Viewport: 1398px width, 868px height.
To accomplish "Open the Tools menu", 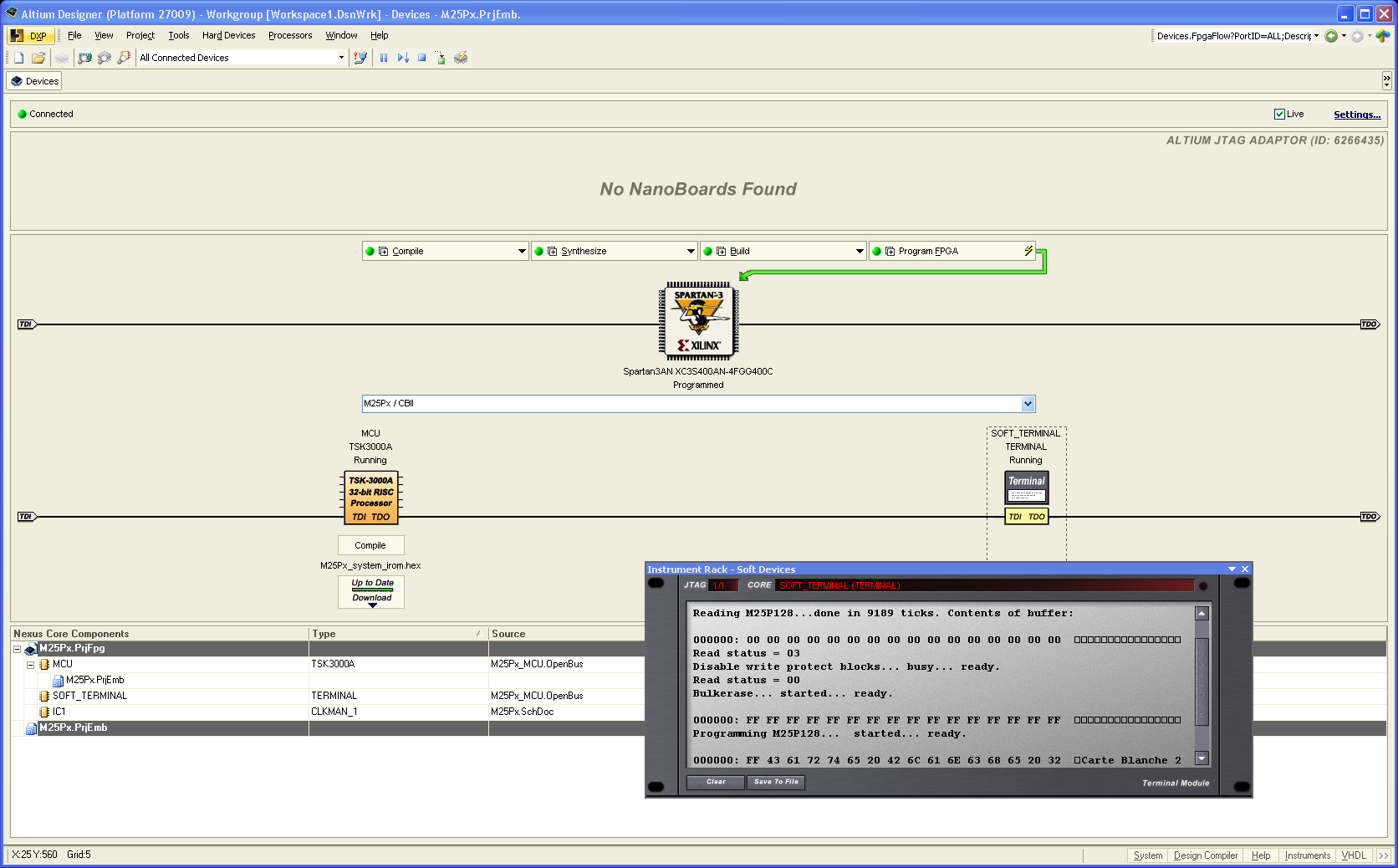I will pyautogui.click(x=179, y=35).
